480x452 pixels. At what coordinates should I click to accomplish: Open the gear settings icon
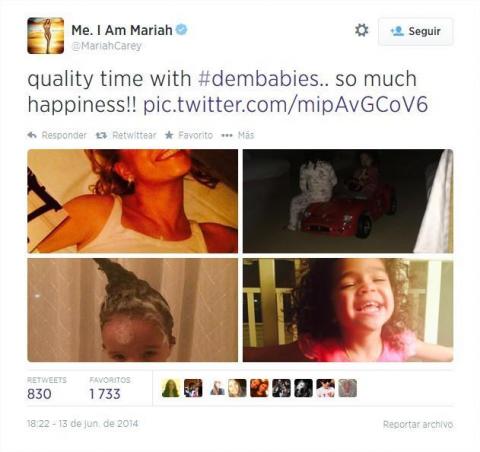click(361, 30)
